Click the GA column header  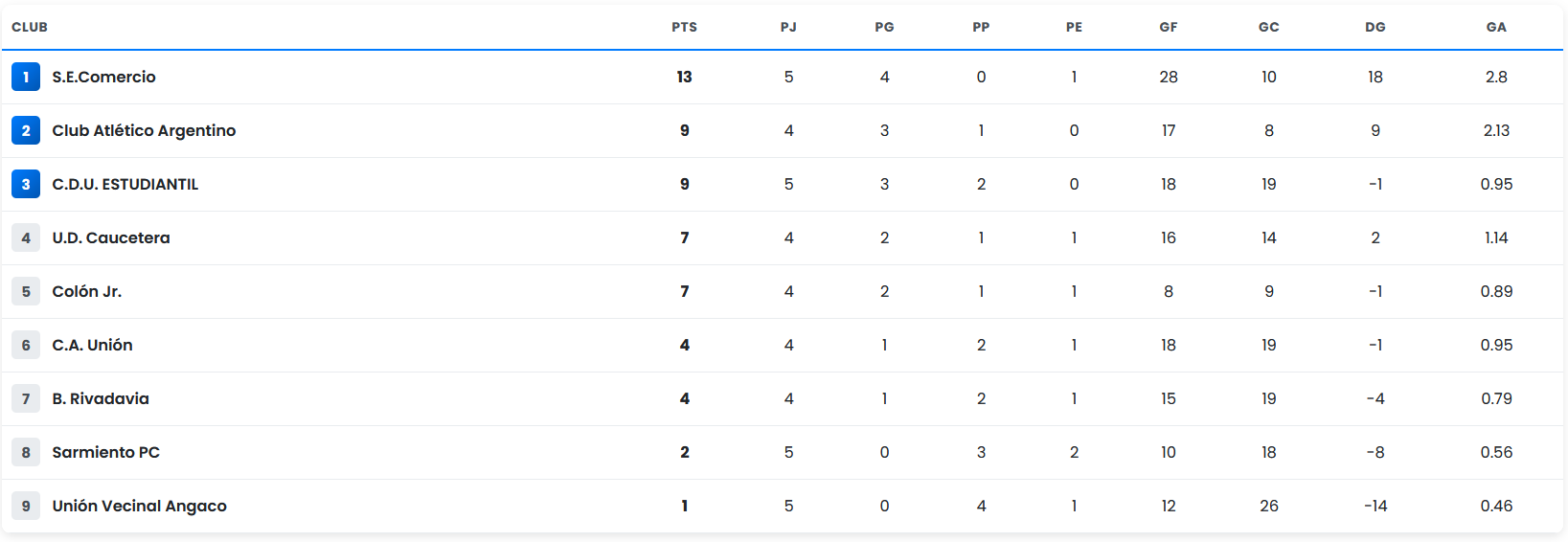click(x=1495, y=27)
